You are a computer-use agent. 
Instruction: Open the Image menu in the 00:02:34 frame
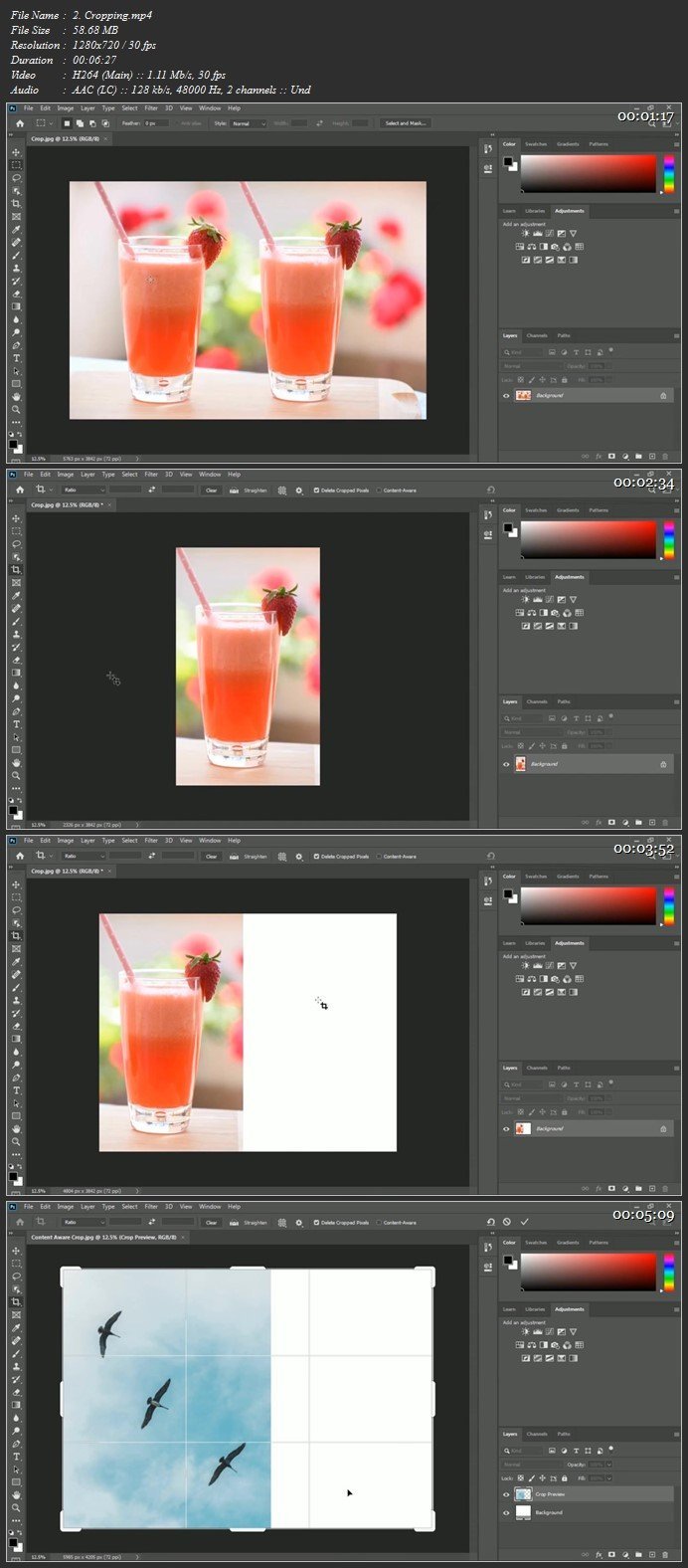click(x=65, y=475)
